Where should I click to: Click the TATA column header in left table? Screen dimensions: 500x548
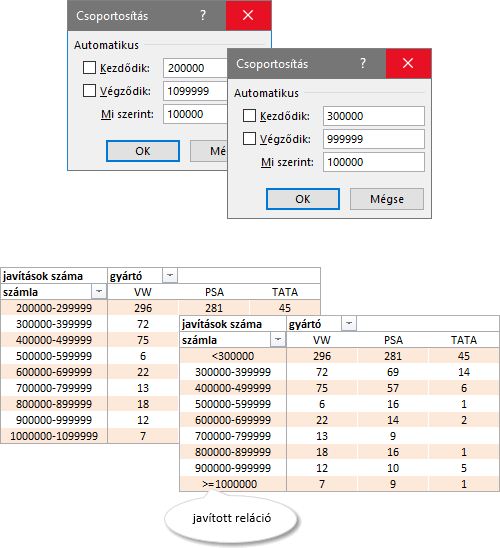(285, 292)
